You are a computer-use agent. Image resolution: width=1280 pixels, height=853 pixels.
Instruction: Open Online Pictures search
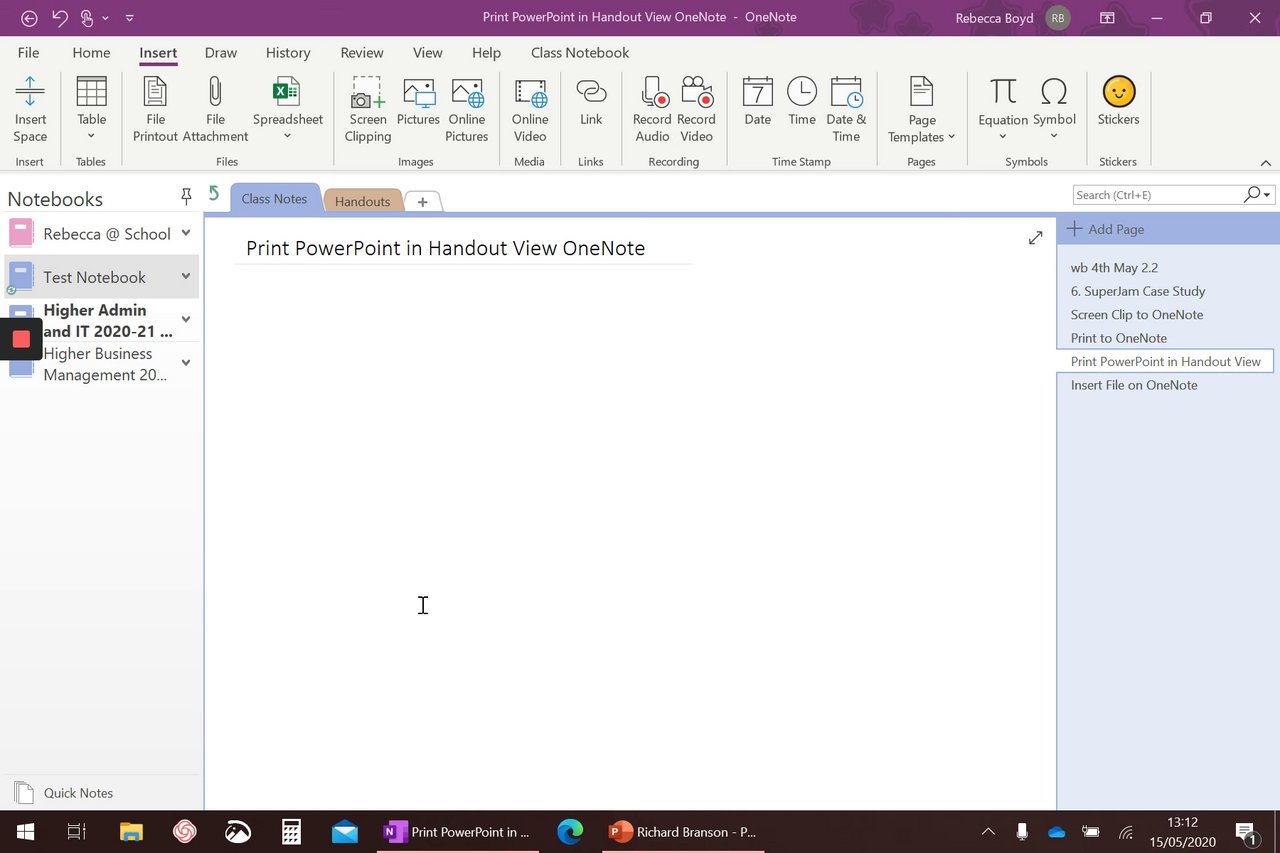coord(467,110)
